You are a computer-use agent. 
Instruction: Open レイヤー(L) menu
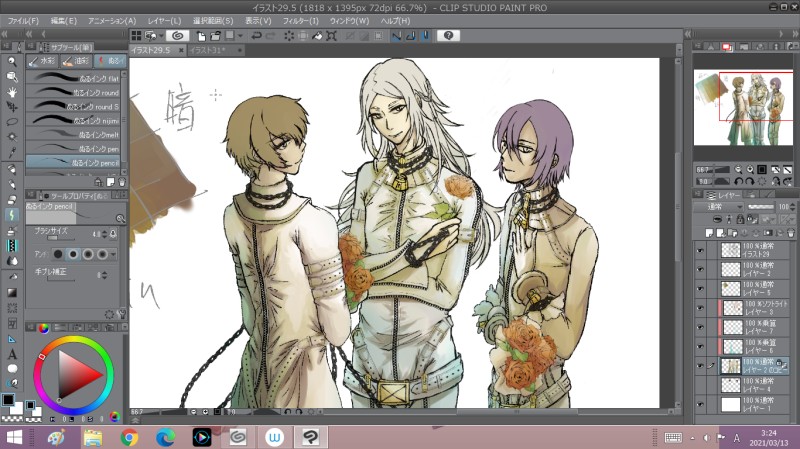[164, 21]
